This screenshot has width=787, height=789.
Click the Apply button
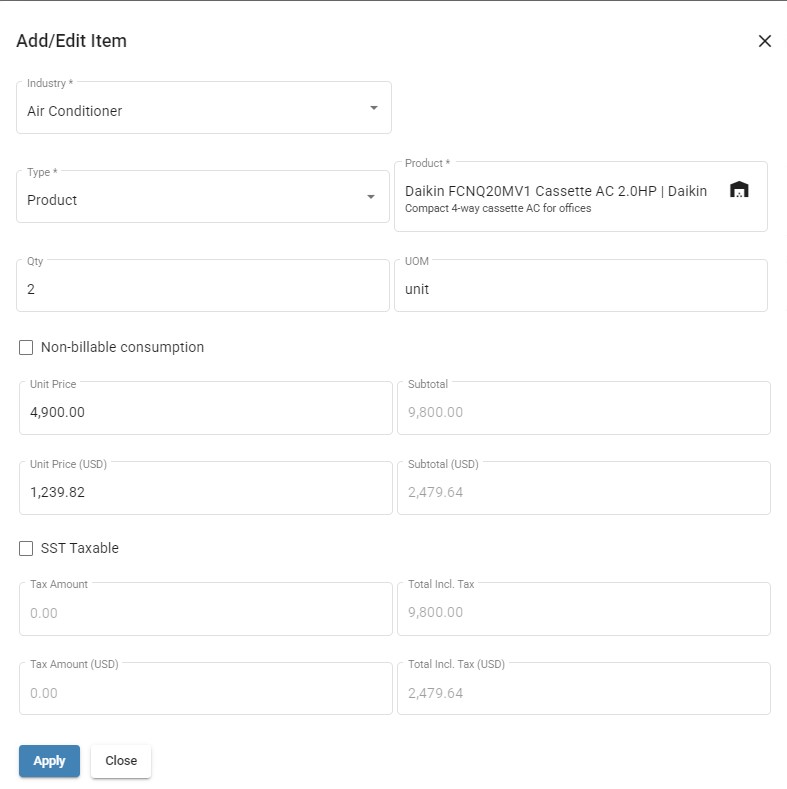coord(49,761)
